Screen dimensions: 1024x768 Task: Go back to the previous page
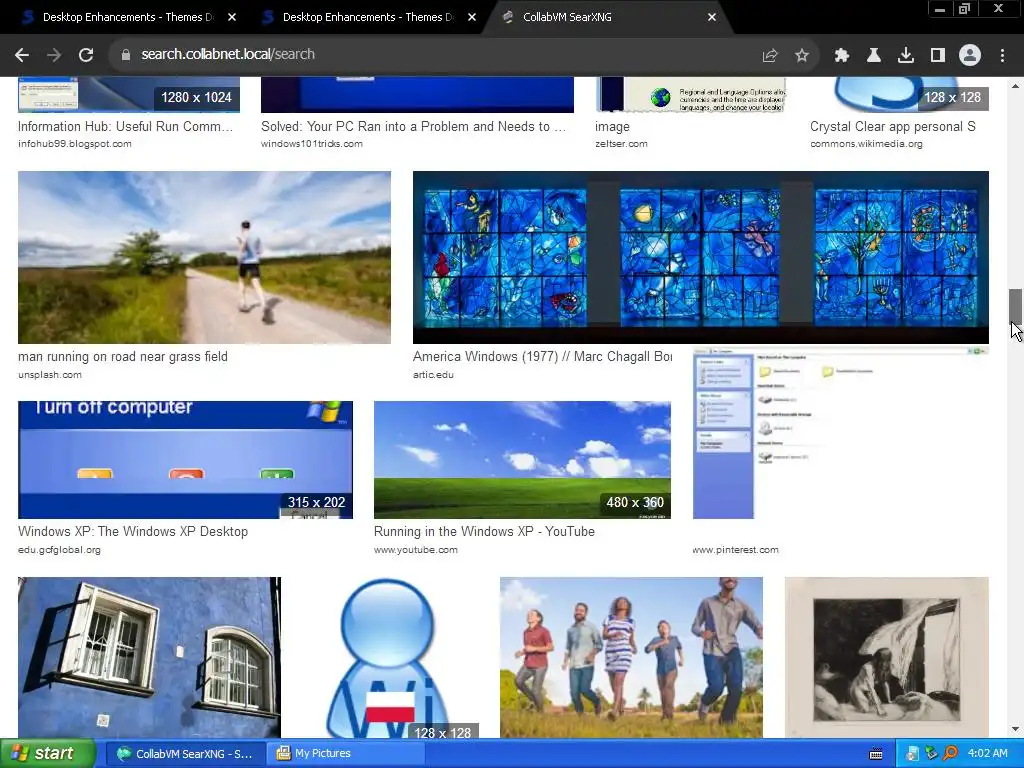pos(22,55)
